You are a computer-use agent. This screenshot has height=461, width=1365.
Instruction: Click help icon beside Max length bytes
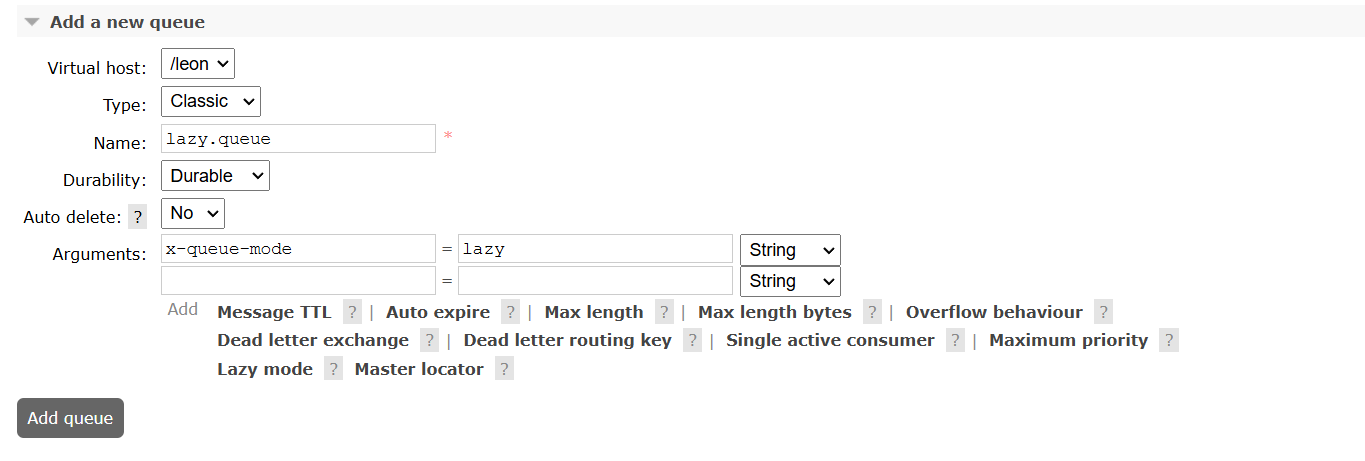873,312
